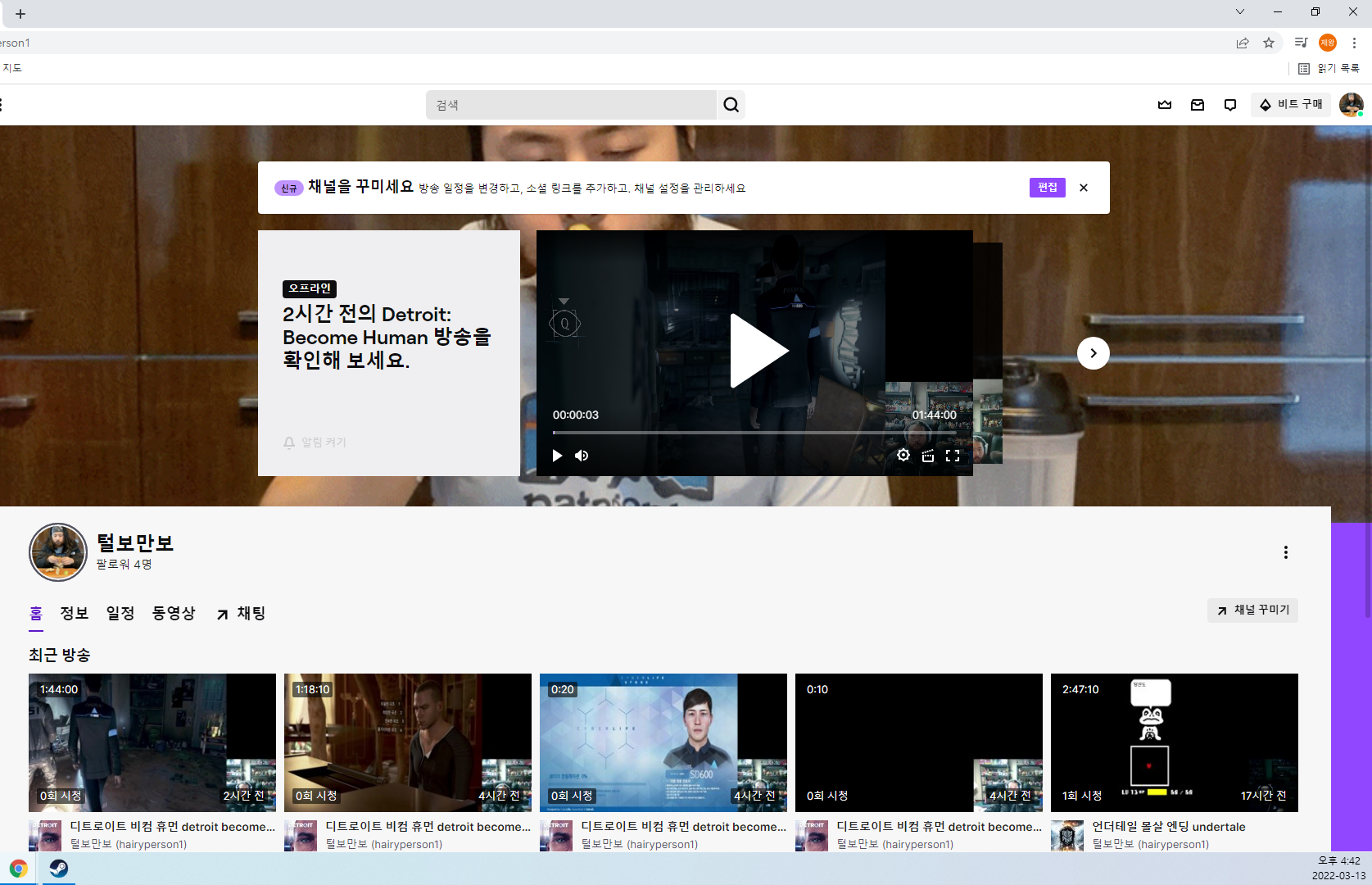Viewport: 1372px width, 885px height.
Task: Switch to the 동영상 tab
Action: (174, 614)
